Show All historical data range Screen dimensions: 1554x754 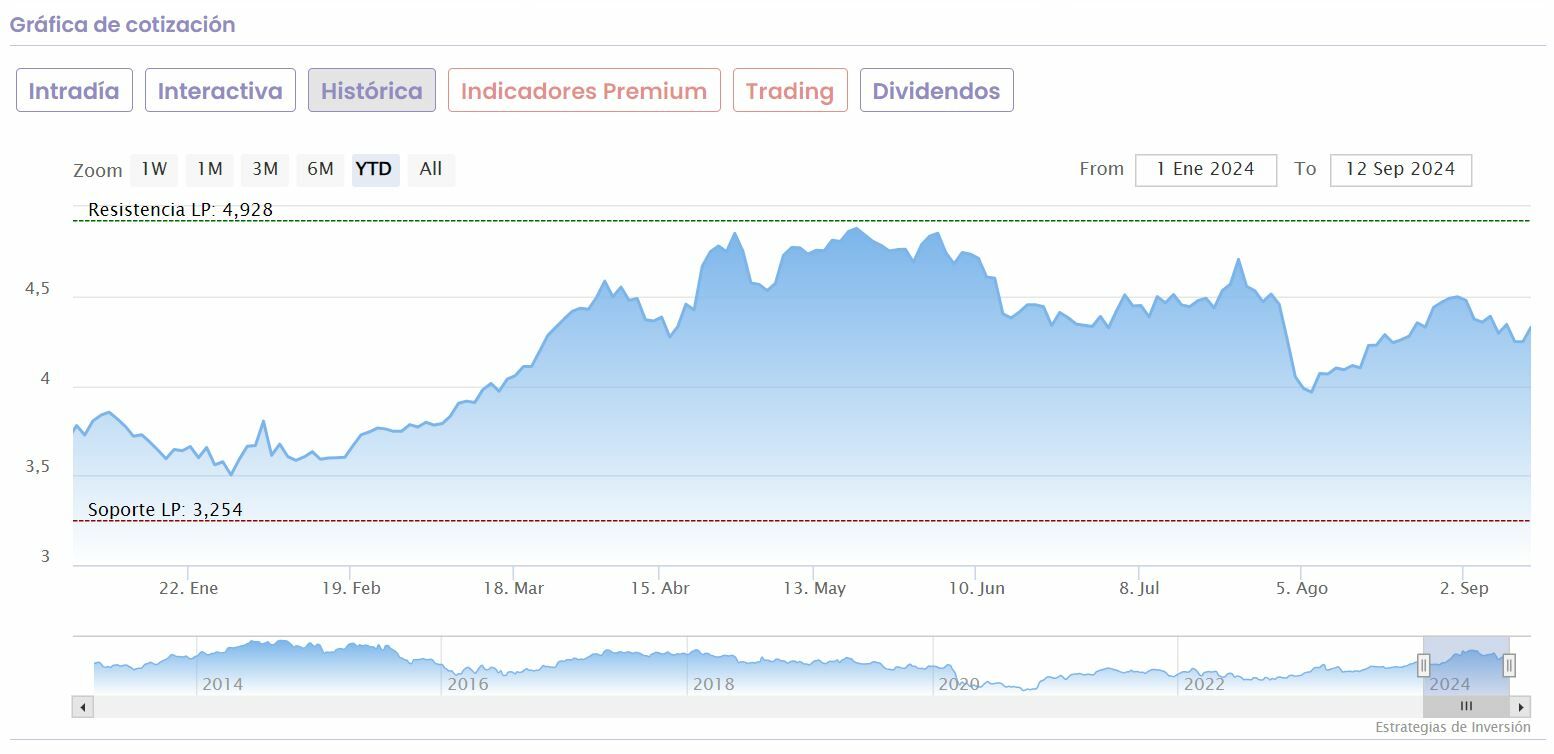pos(431,170)
